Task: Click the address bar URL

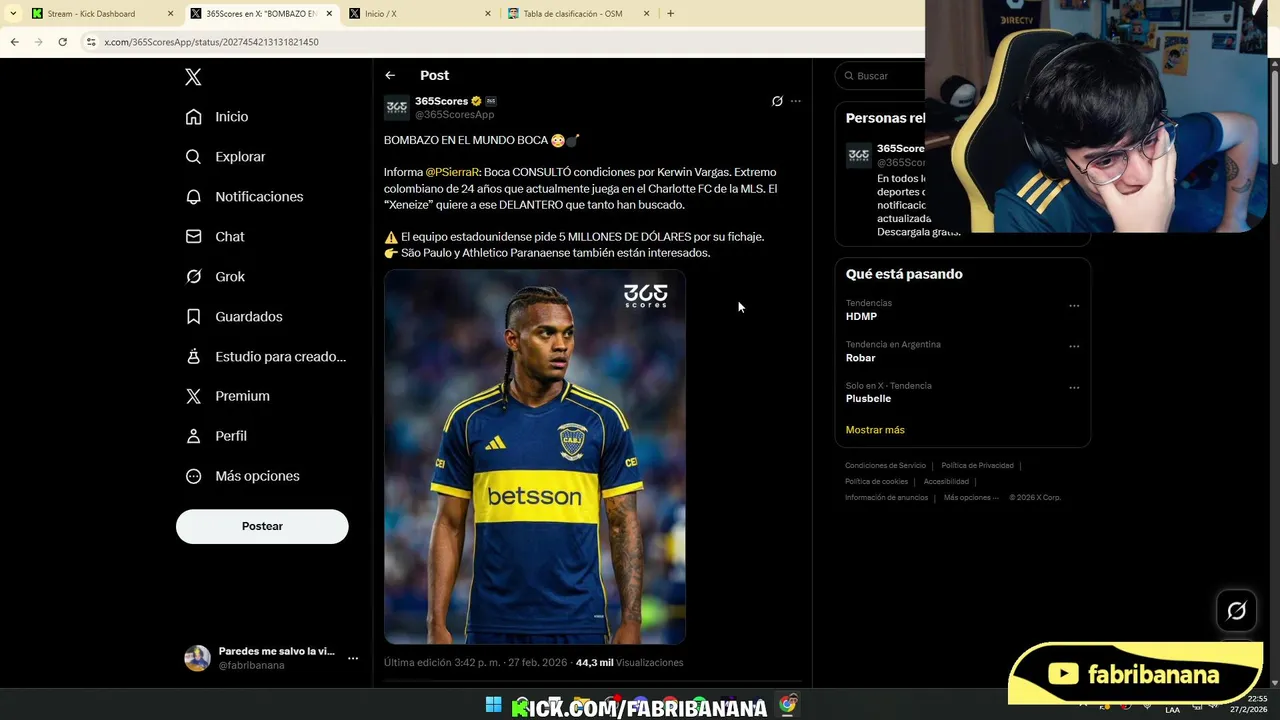Action: pos(211,42)
